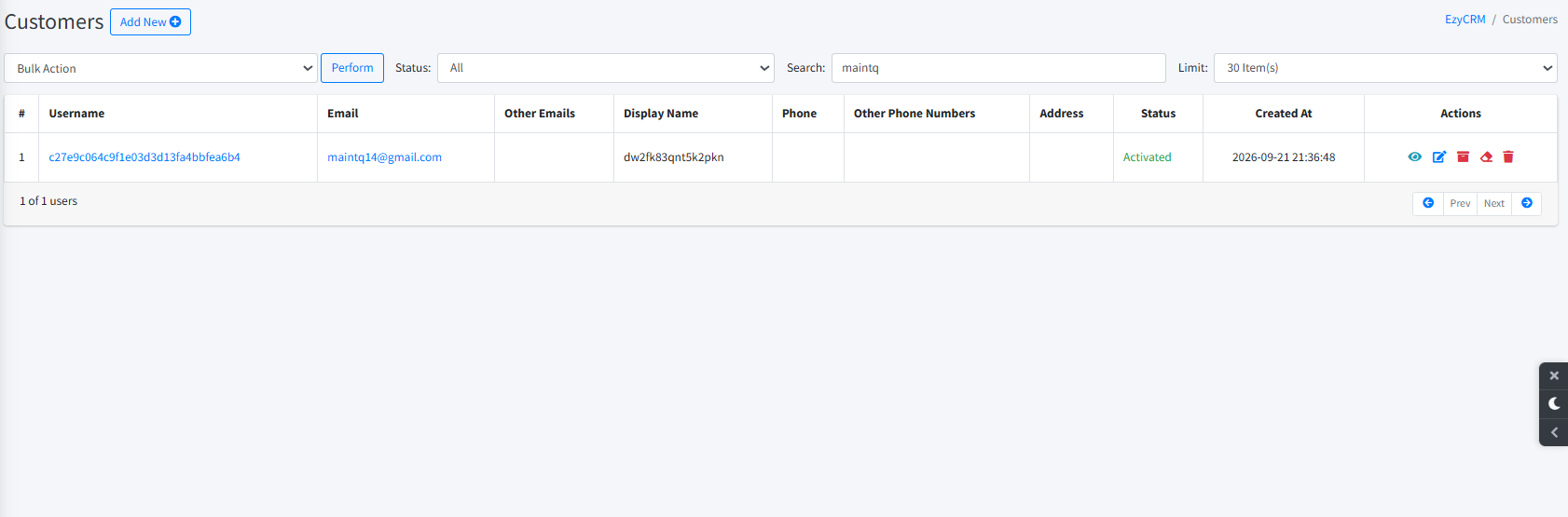Close the floating side panel with X
This screenshot has width=1568, height=517.
coord(1554,375)
